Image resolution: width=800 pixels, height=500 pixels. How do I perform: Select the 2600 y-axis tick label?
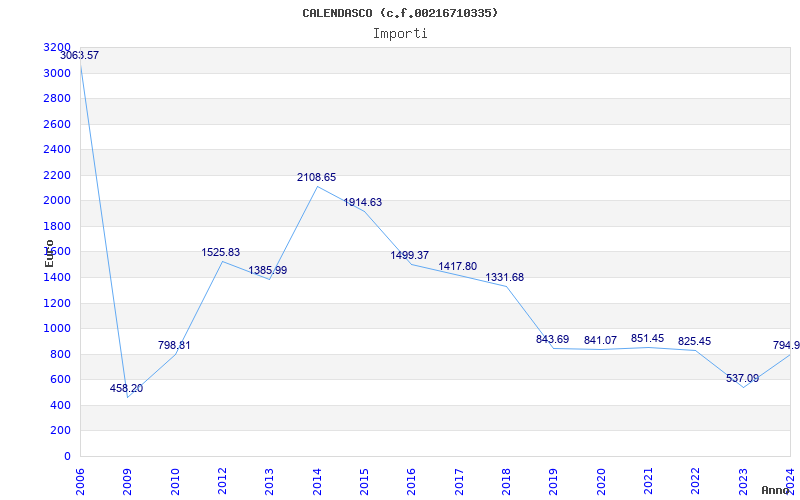tap(57, 124)
